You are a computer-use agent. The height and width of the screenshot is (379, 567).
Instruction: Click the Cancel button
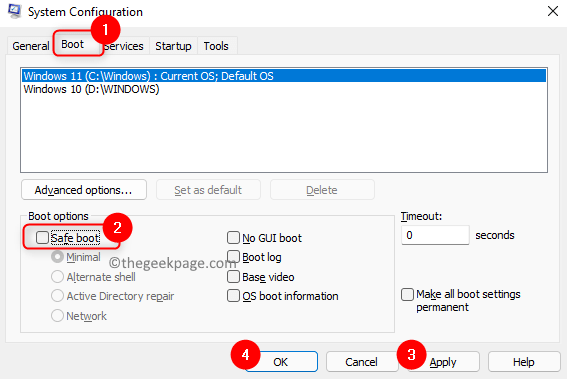point(362,362)
